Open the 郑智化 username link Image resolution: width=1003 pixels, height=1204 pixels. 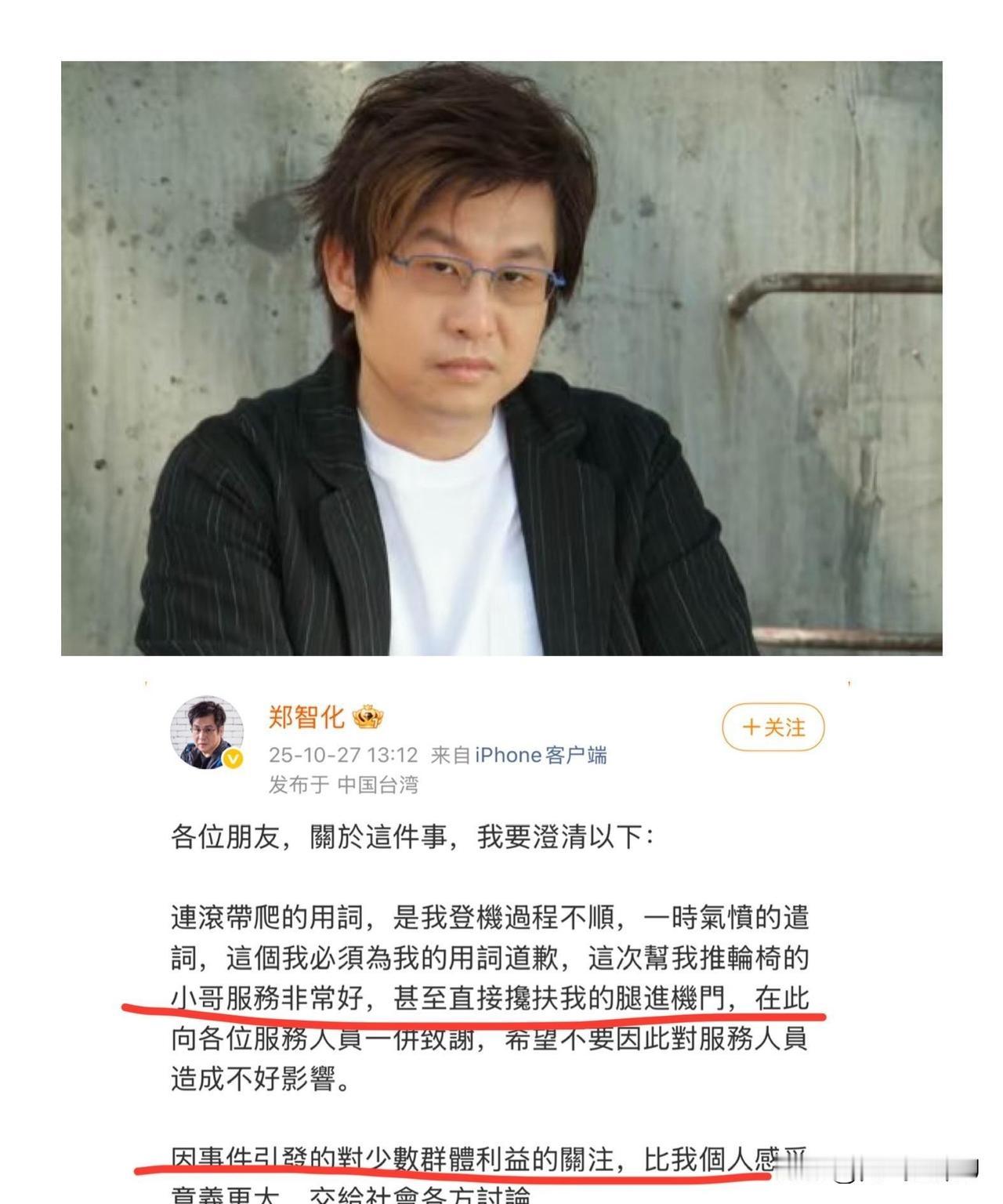(x=306, y=716)
